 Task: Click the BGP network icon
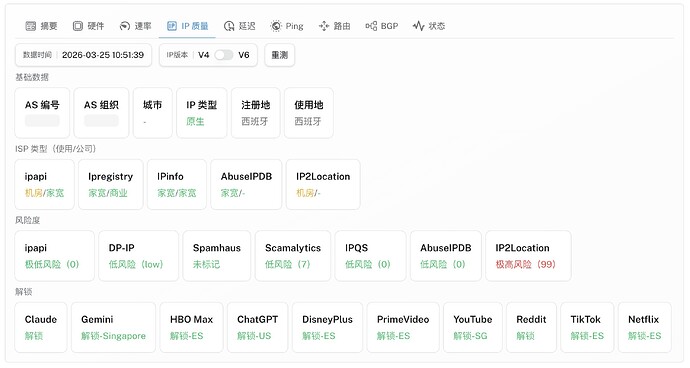[371, 26]
